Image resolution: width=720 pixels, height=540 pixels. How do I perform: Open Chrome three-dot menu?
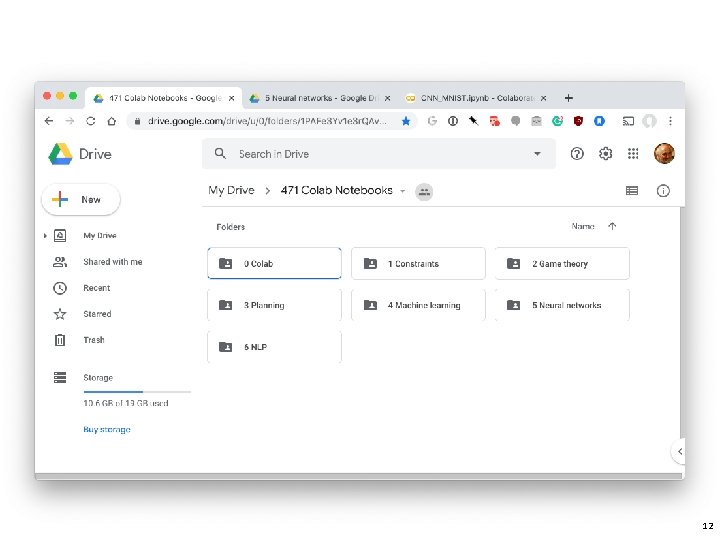[x=670, y=121]
